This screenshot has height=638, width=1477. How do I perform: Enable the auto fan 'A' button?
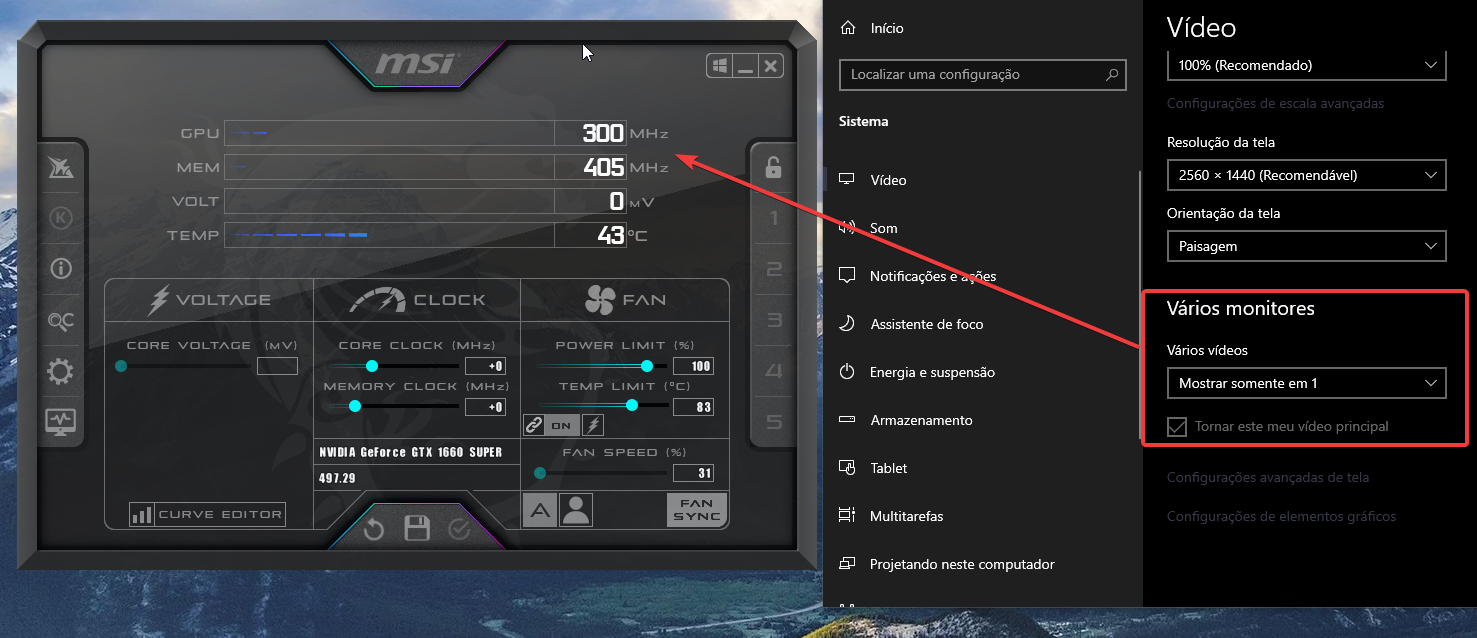[540, 511]
